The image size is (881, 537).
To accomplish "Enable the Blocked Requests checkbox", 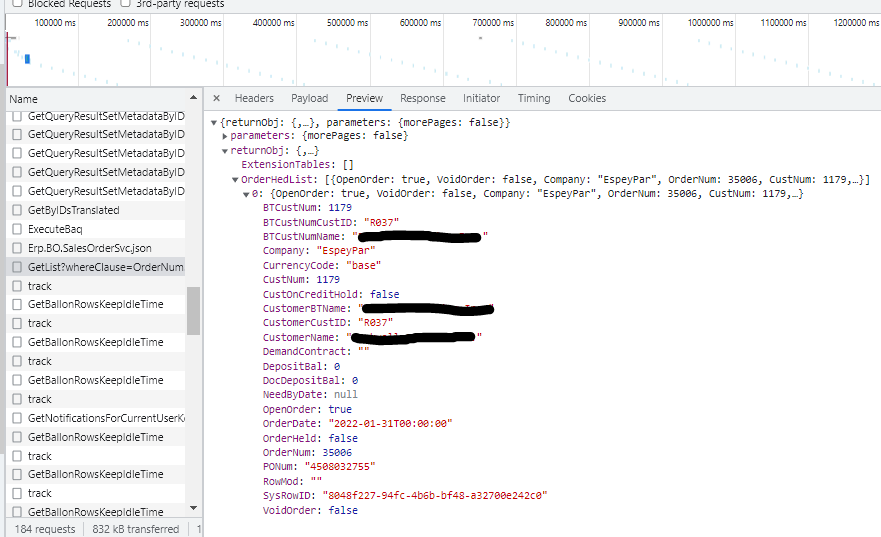I will [x=17, y=4].
